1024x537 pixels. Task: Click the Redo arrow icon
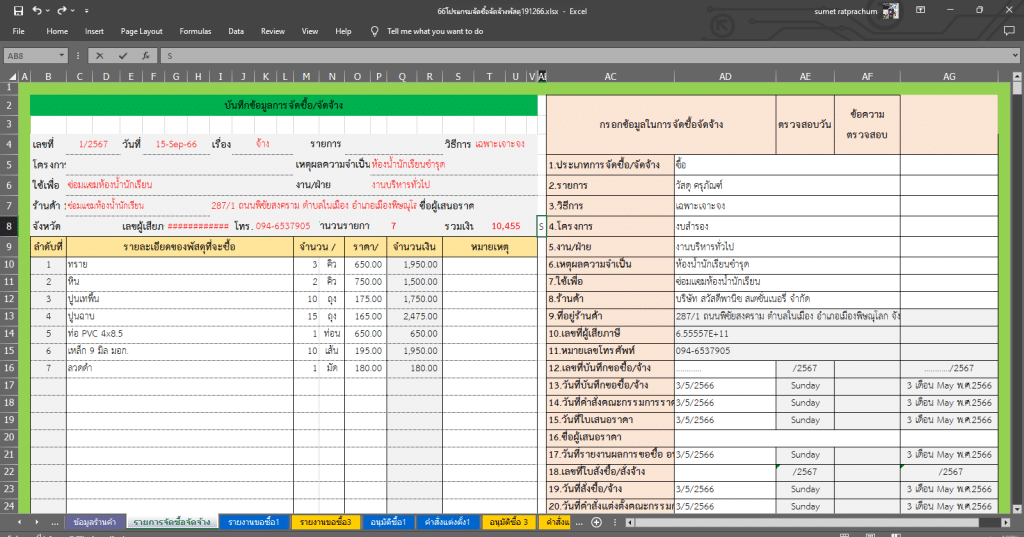click(x=61, y=10)
